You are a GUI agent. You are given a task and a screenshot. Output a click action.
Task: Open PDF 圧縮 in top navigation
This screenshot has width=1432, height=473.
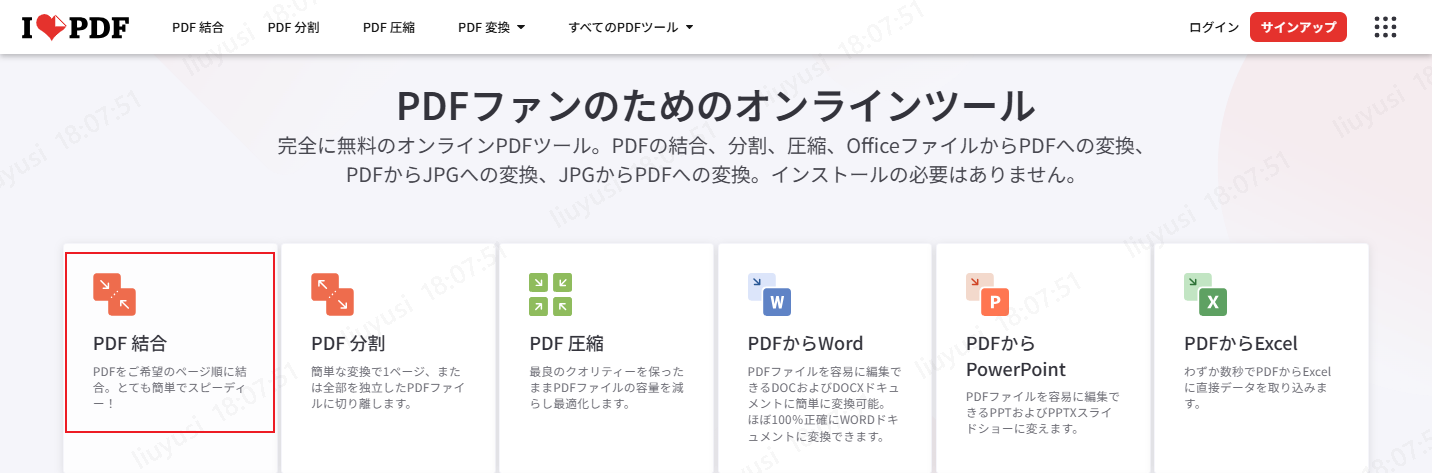point(389,28)
